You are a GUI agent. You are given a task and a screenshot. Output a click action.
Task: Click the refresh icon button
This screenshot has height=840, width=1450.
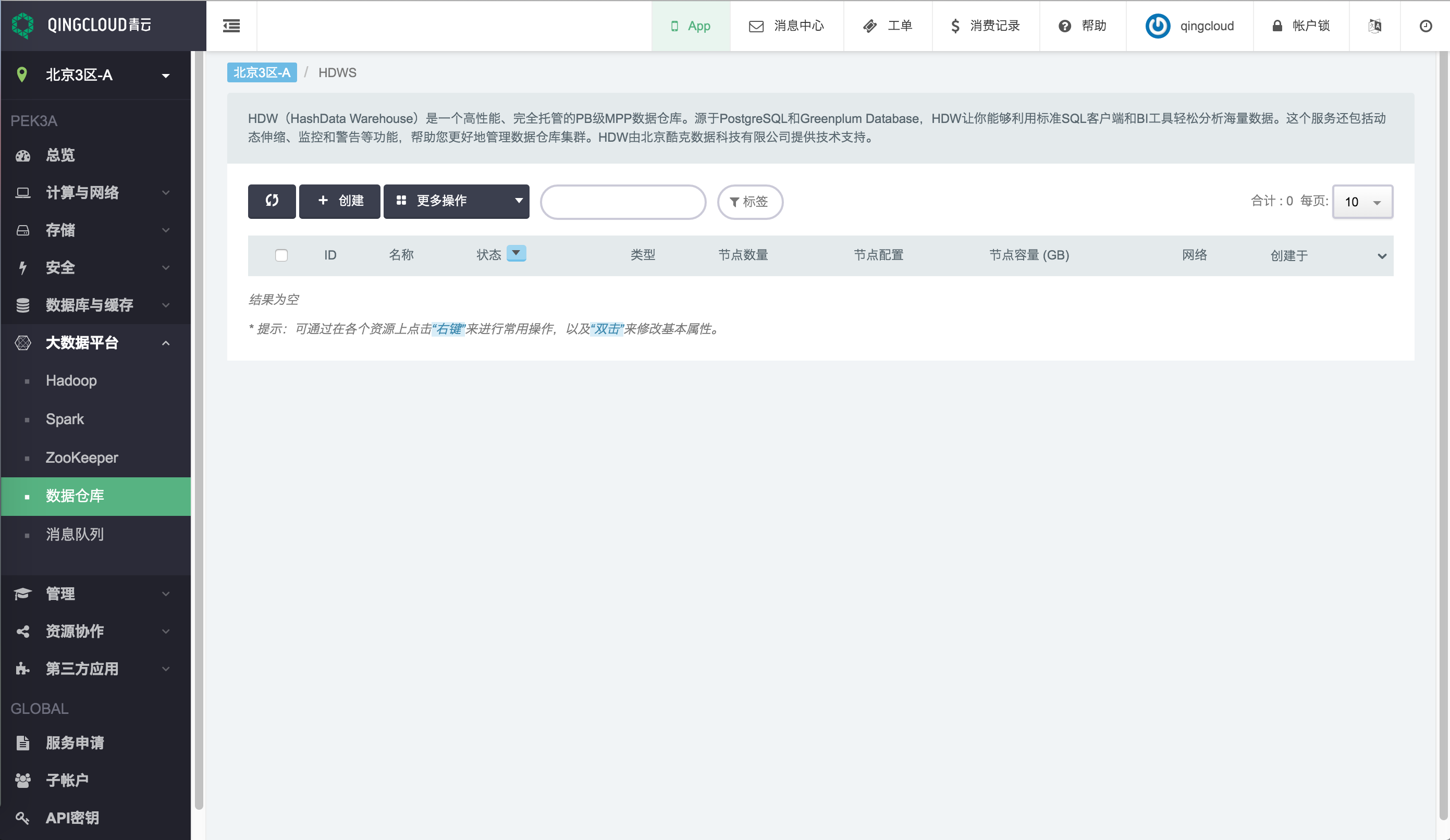point(272,201)
